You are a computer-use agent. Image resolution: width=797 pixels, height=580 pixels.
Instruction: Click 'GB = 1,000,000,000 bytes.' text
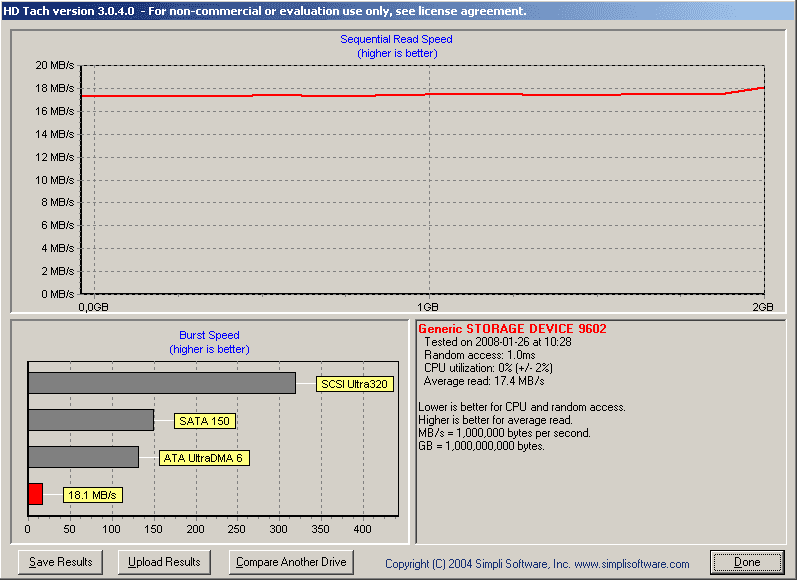[481, 446]
